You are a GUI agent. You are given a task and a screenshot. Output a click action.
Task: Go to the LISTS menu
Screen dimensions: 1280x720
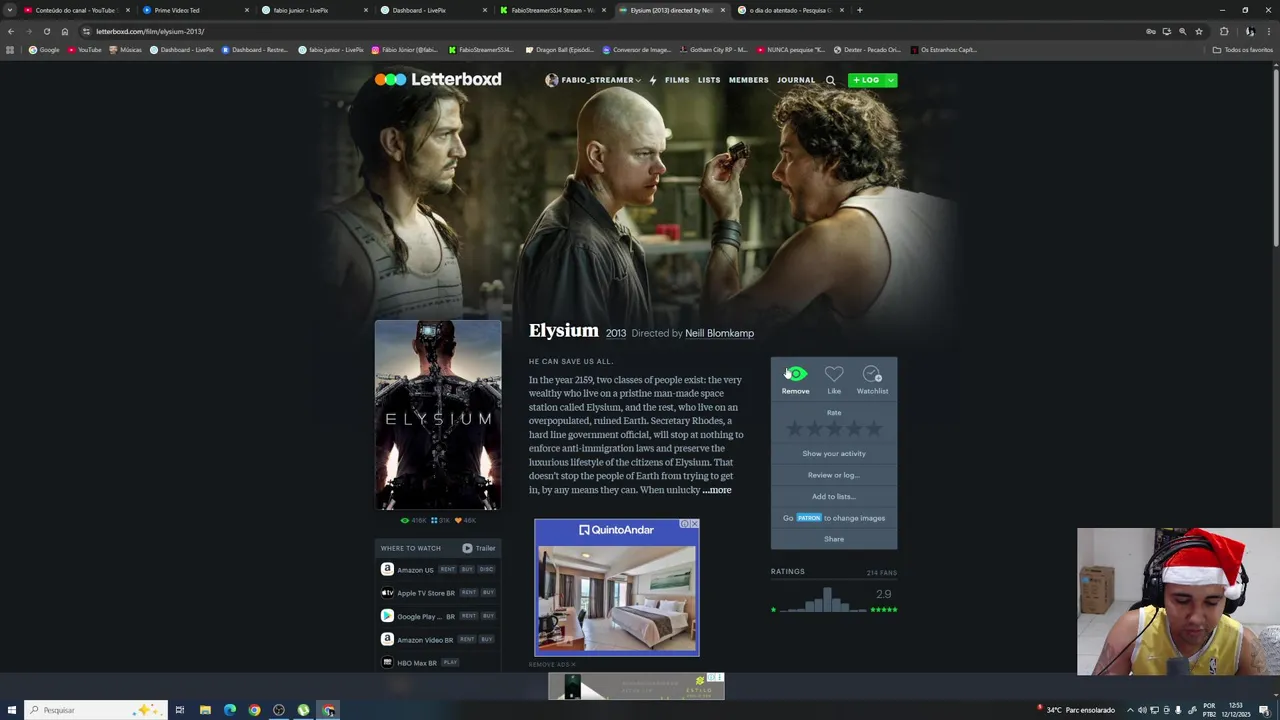[x=709, y=80]
